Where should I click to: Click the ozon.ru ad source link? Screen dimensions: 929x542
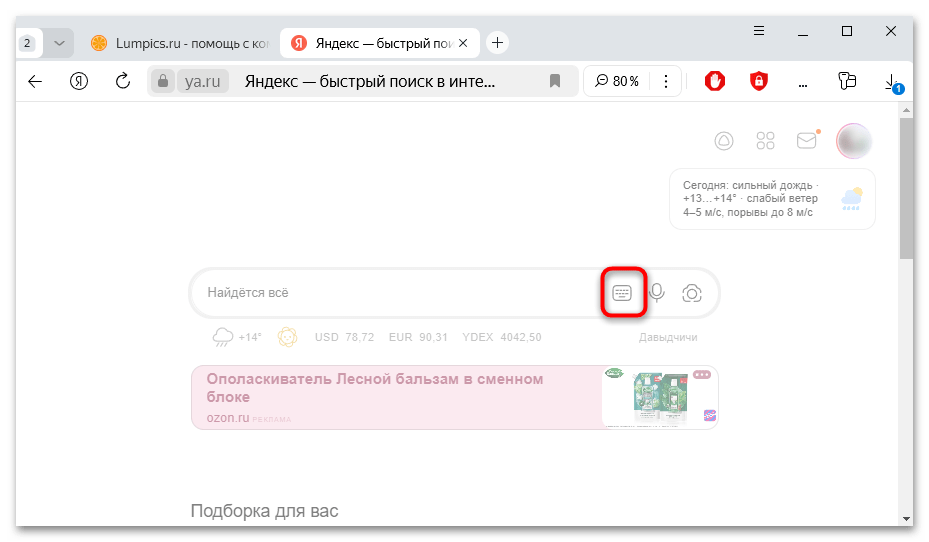(228, 418)
